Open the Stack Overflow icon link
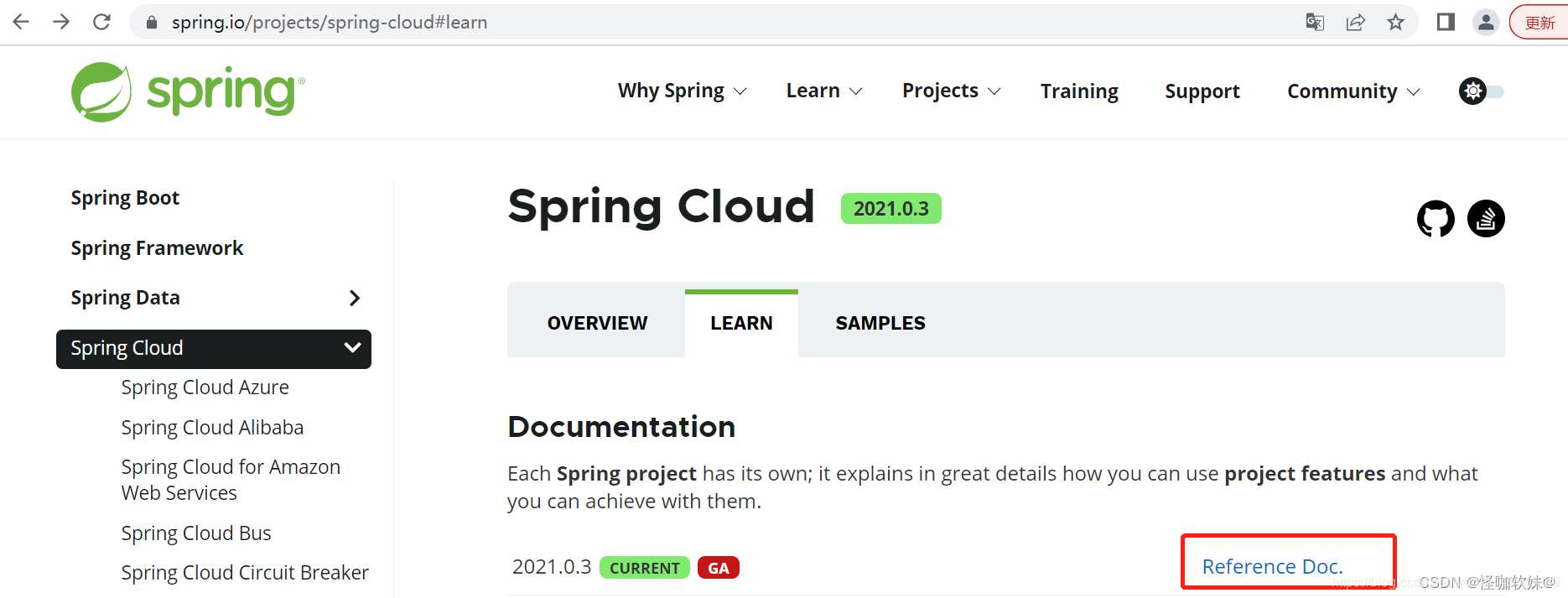1568x598 pixels. pyautogui.click(x=1486, y=219)
